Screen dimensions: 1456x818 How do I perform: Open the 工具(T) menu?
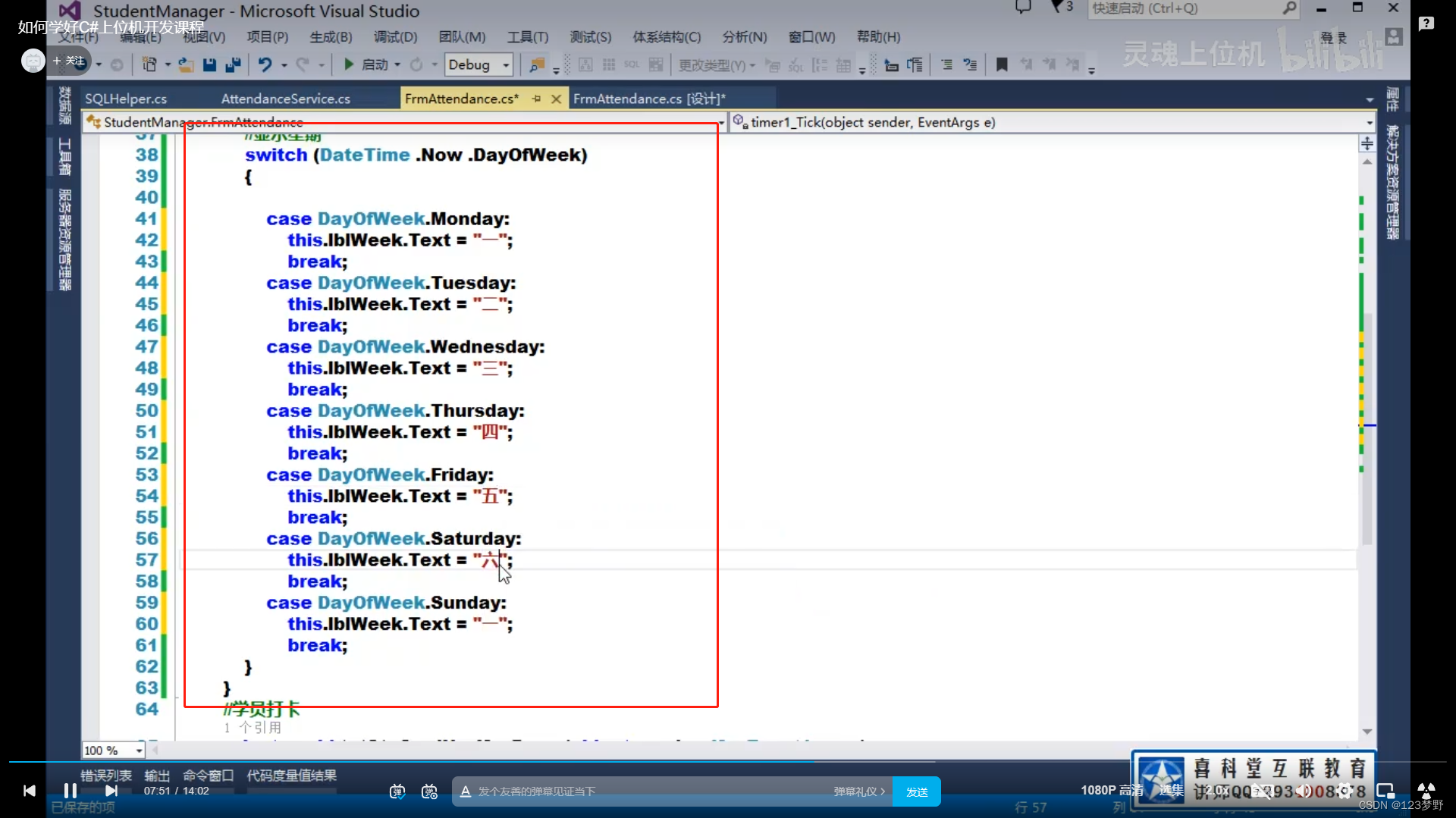click(528, 36)
